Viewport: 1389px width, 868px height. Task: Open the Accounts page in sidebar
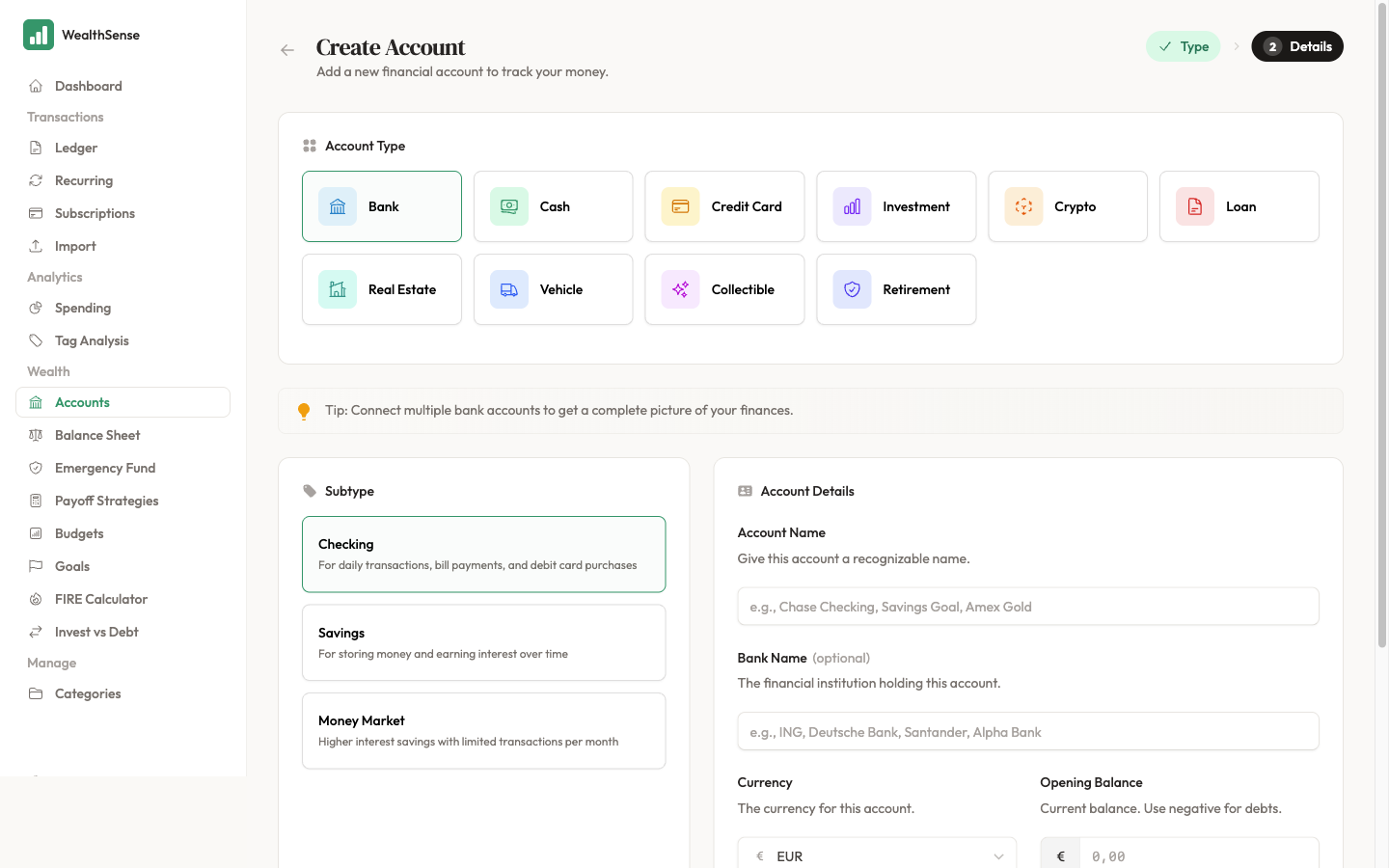pos(123,402)
